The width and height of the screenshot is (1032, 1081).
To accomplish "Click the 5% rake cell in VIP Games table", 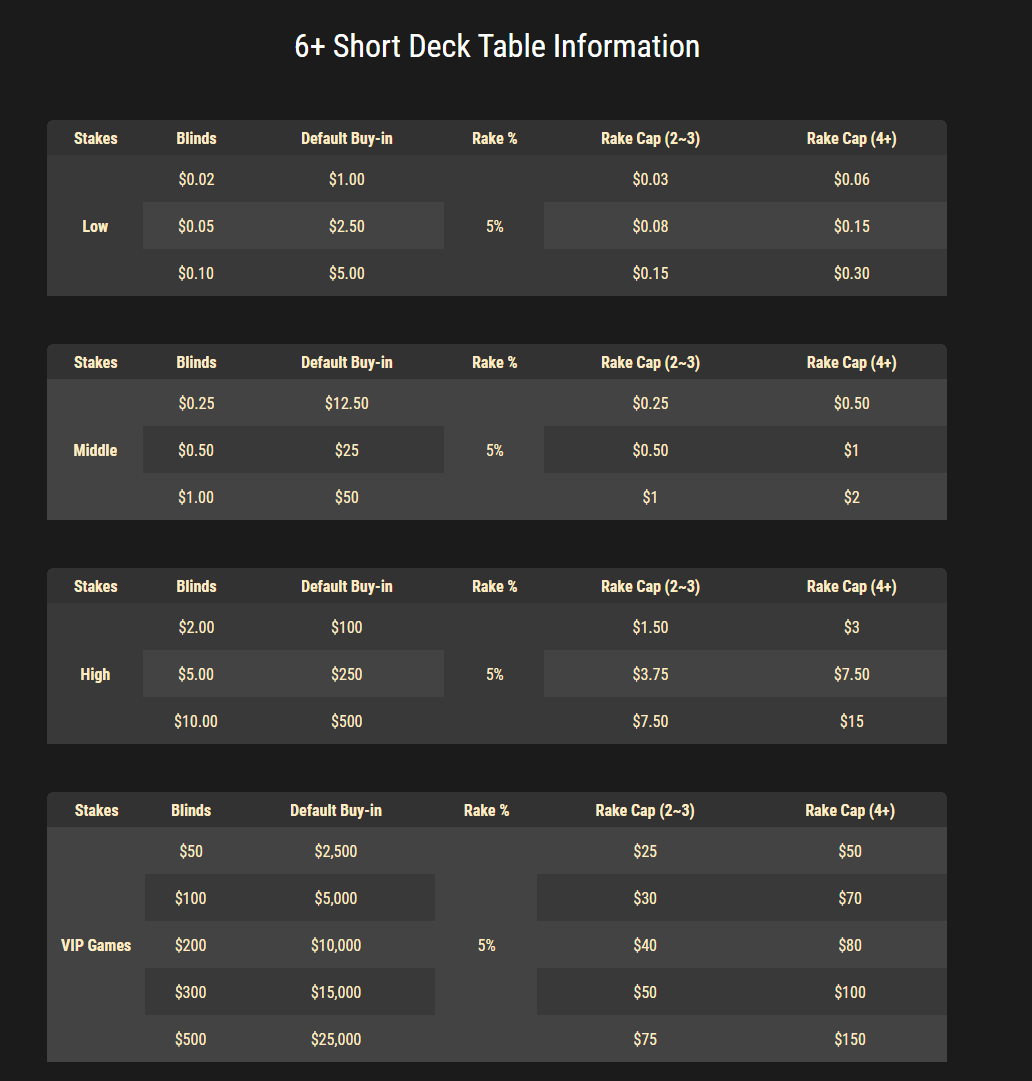I will [487, 945].
